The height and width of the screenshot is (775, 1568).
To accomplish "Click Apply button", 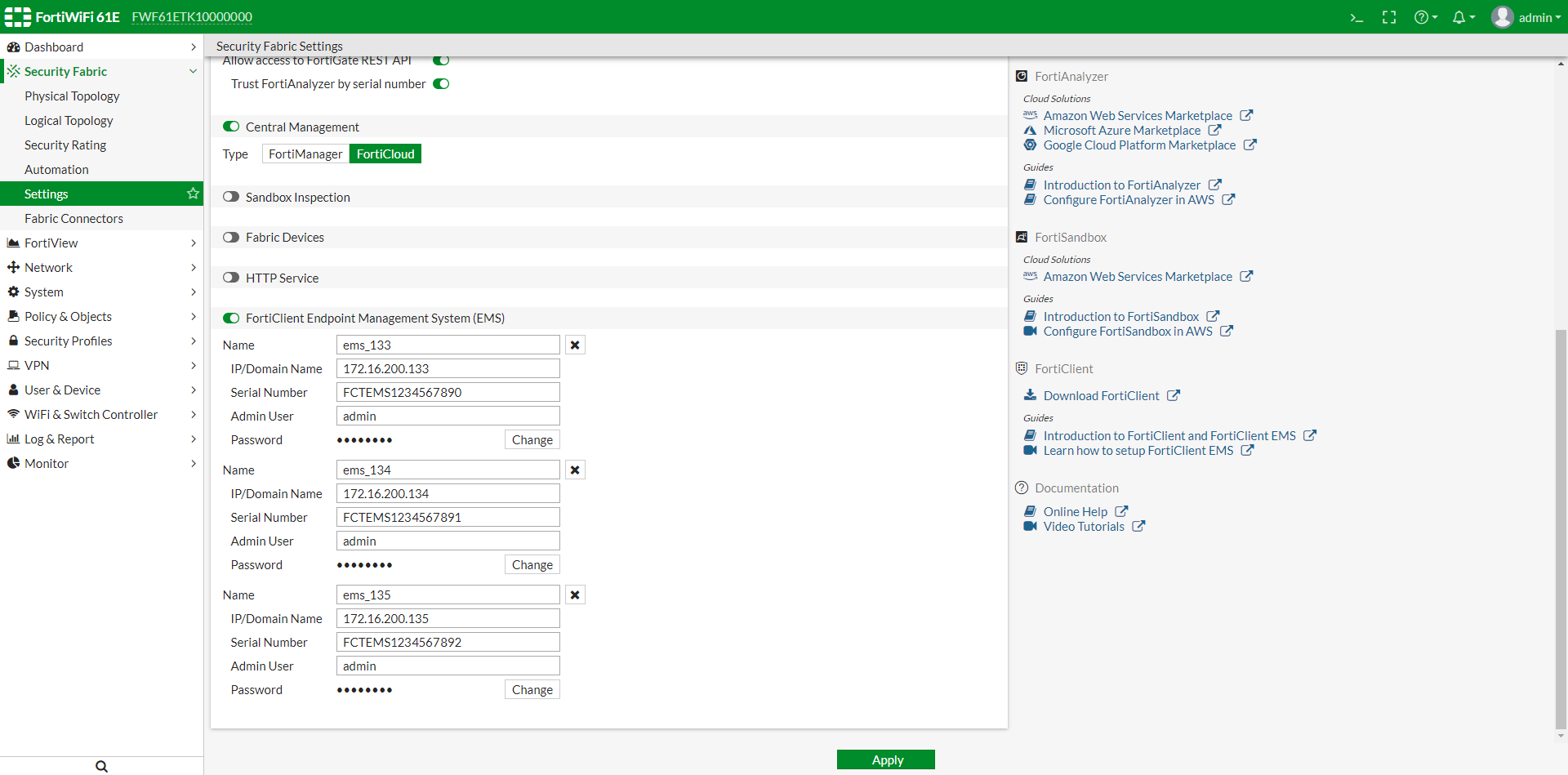I will [x=886, y=759].
